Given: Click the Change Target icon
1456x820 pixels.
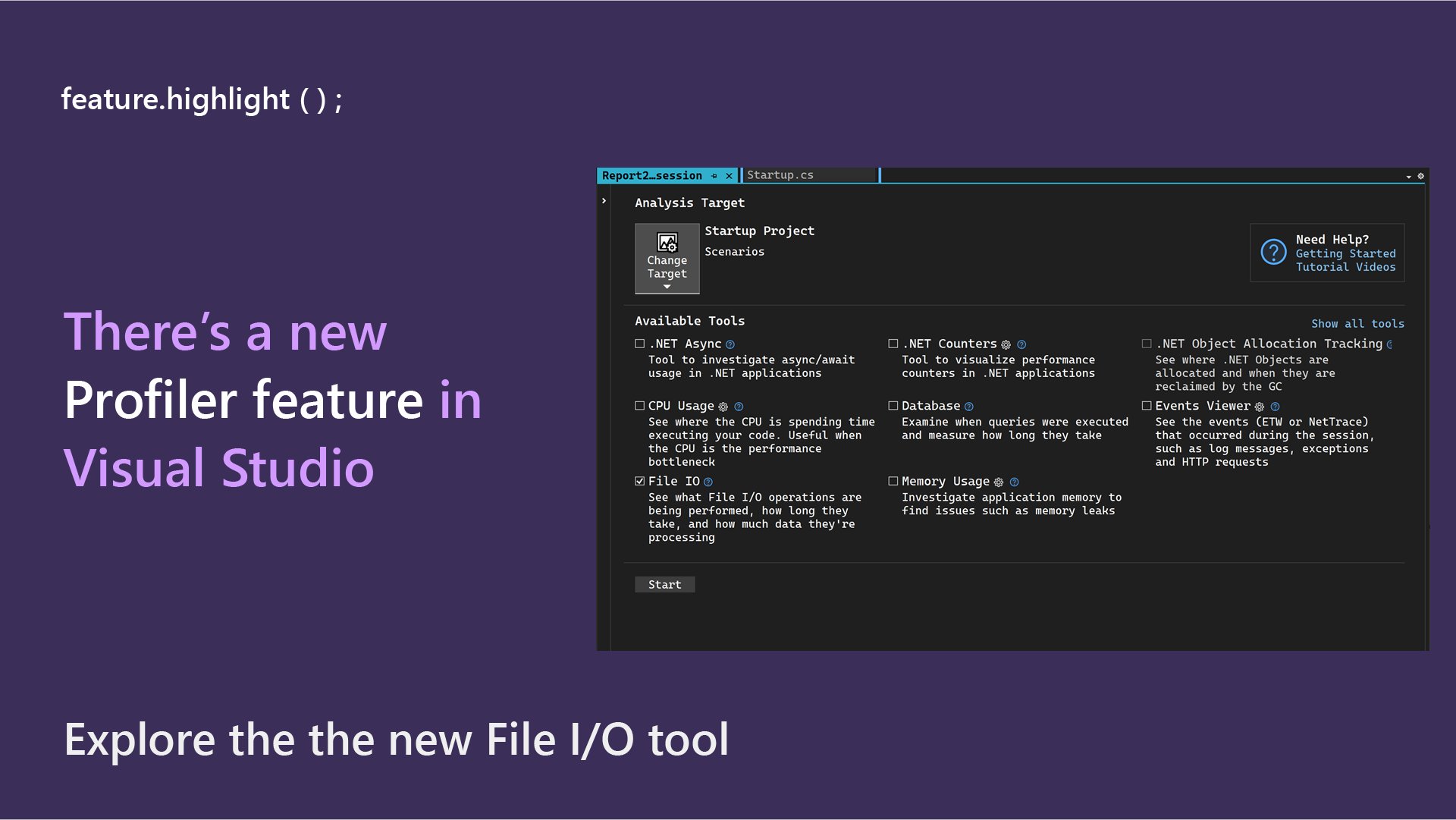Looking at the screenshot, I should pos(667,243).
